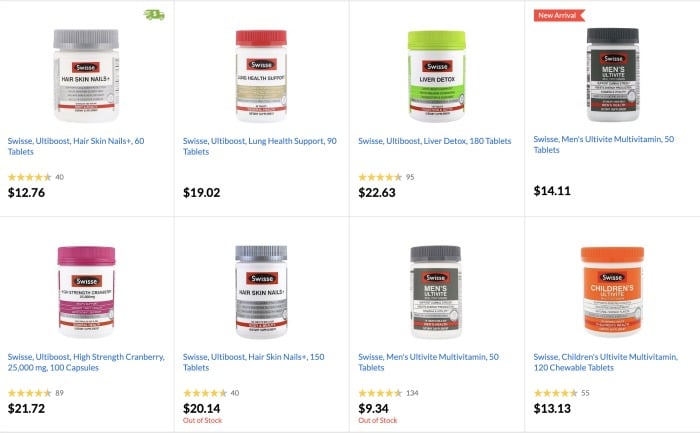Open Swisse Lung Health Support 90 Tablets link
Image resolution: width=700 pixels, height=433 pixels.
pos(259,146)
